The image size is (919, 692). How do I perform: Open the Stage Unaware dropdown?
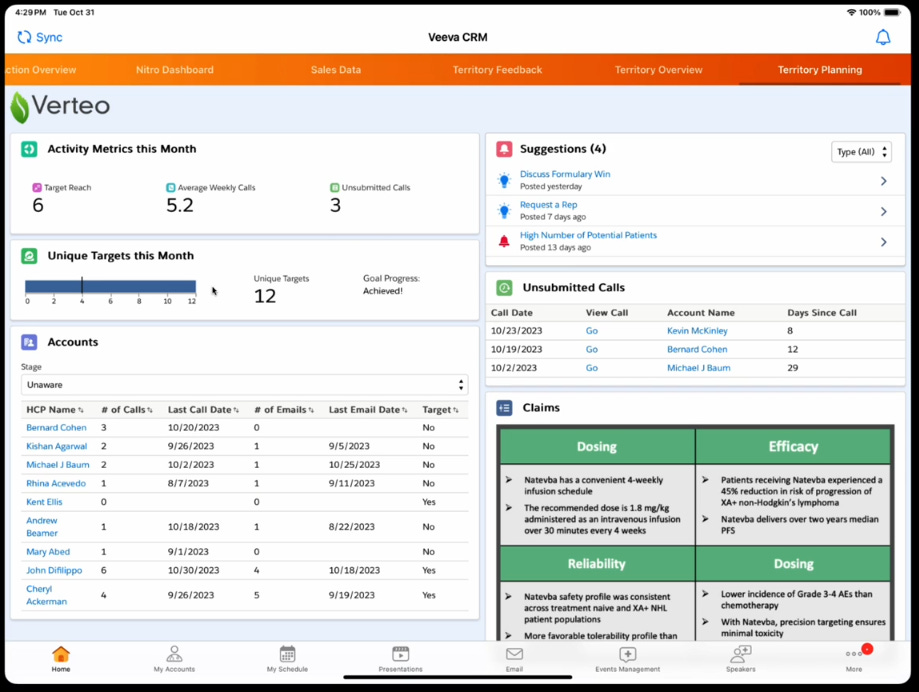[x=244, y=385]
